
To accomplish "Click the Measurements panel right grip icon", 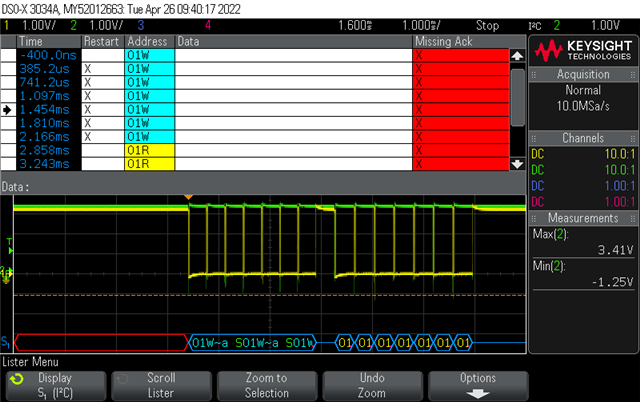I will point(632,218).
